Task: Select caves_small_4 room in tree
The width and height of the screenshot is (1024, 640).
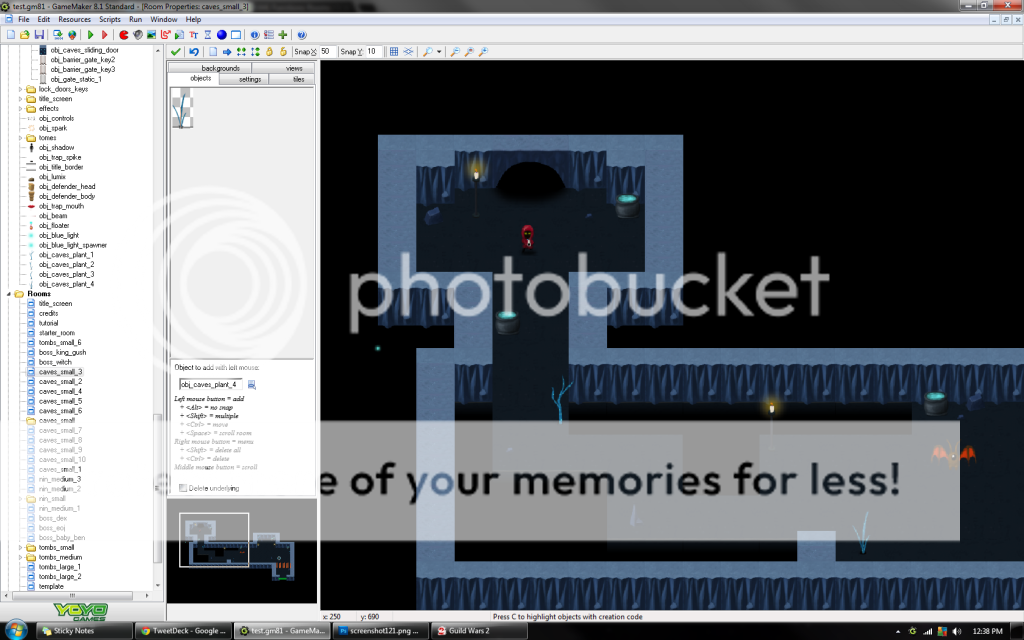Action: pyautogui.click(x=60, y=391)
